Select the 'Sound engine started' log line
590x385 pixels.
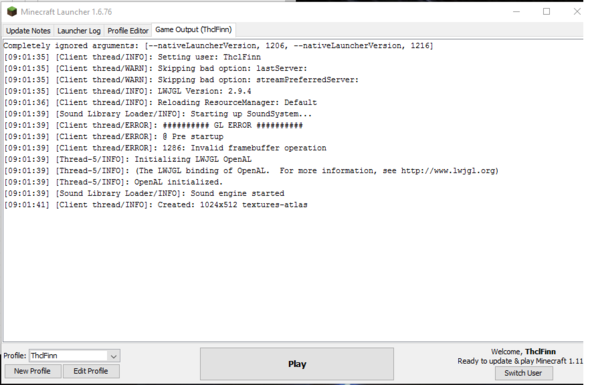coord(144,193)
